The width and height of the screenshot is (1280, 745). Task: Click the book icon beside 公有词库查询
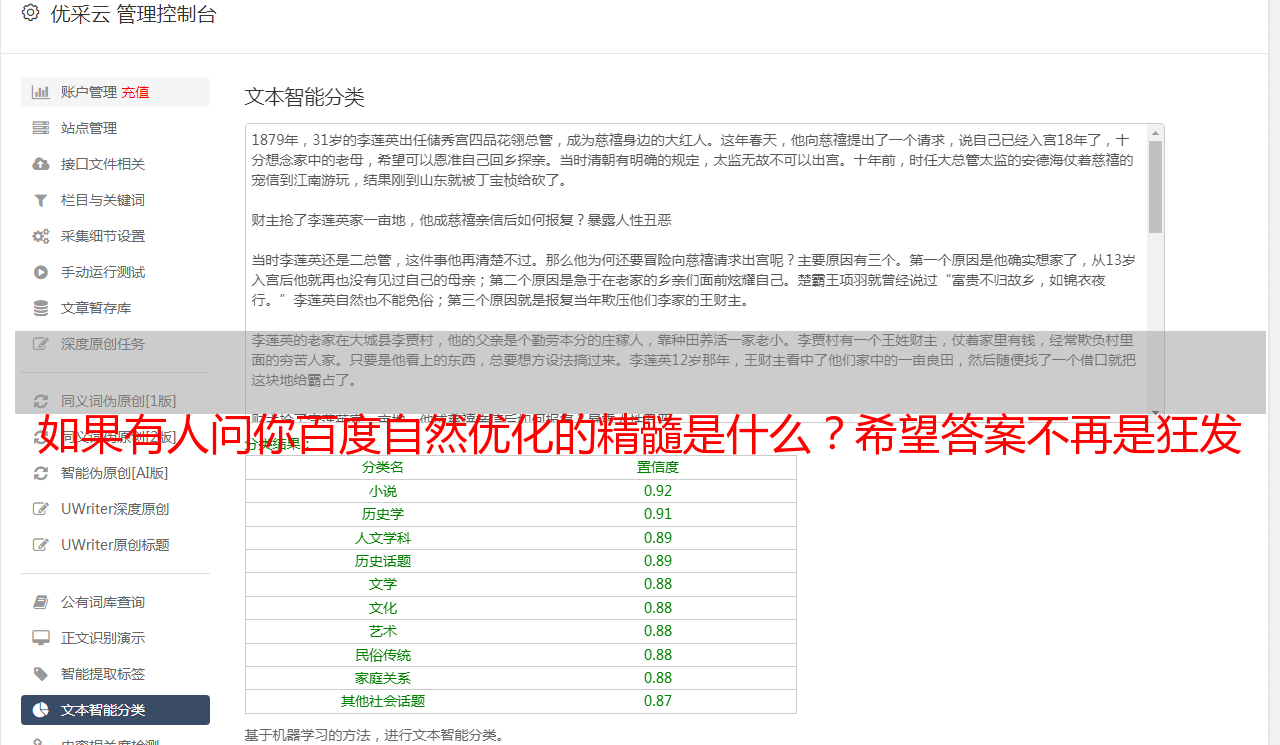click(41, 602)
